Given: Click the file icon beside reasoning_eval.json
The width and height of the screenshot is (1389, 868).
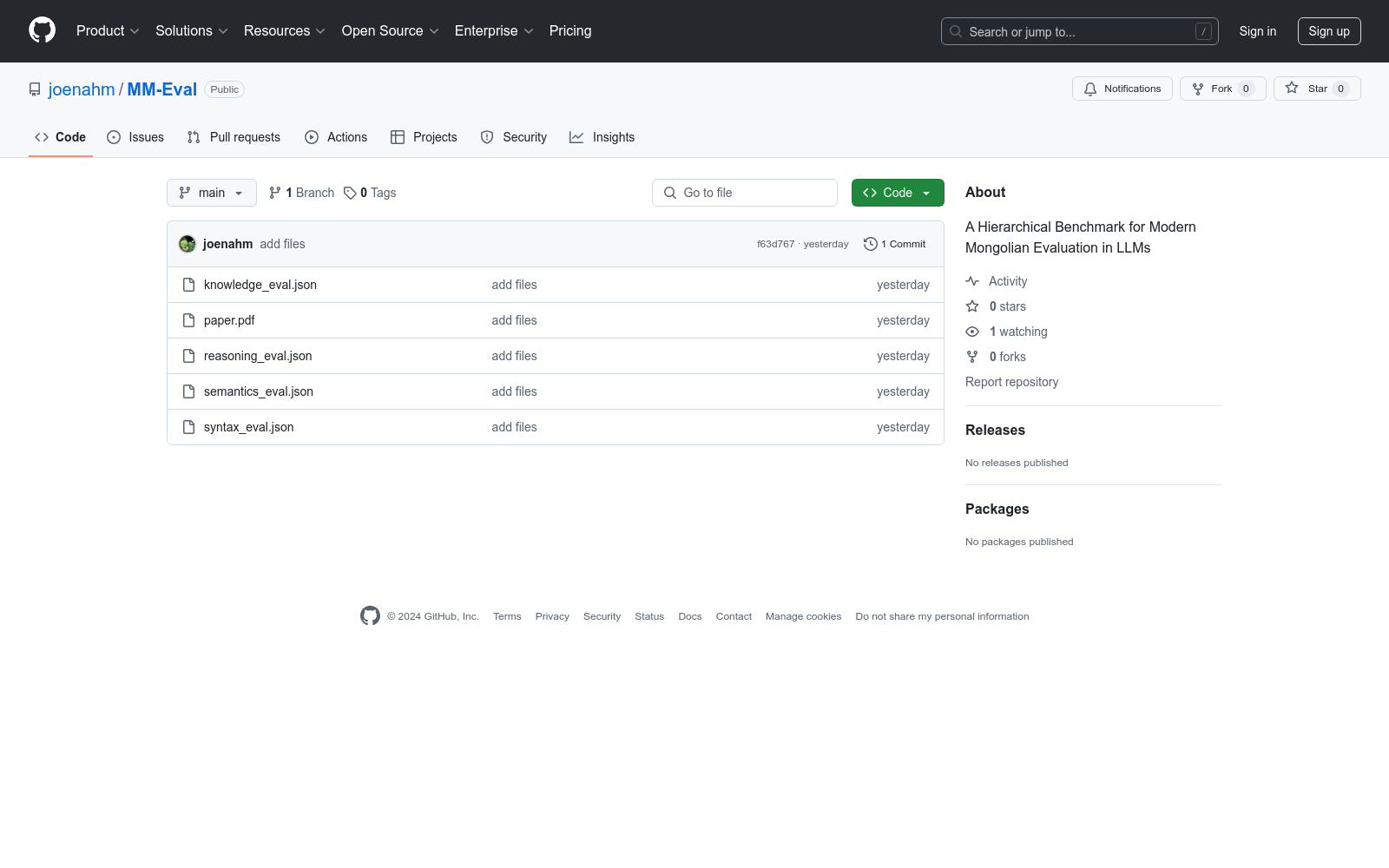Looking at the screenshot, I should (188, 356).
